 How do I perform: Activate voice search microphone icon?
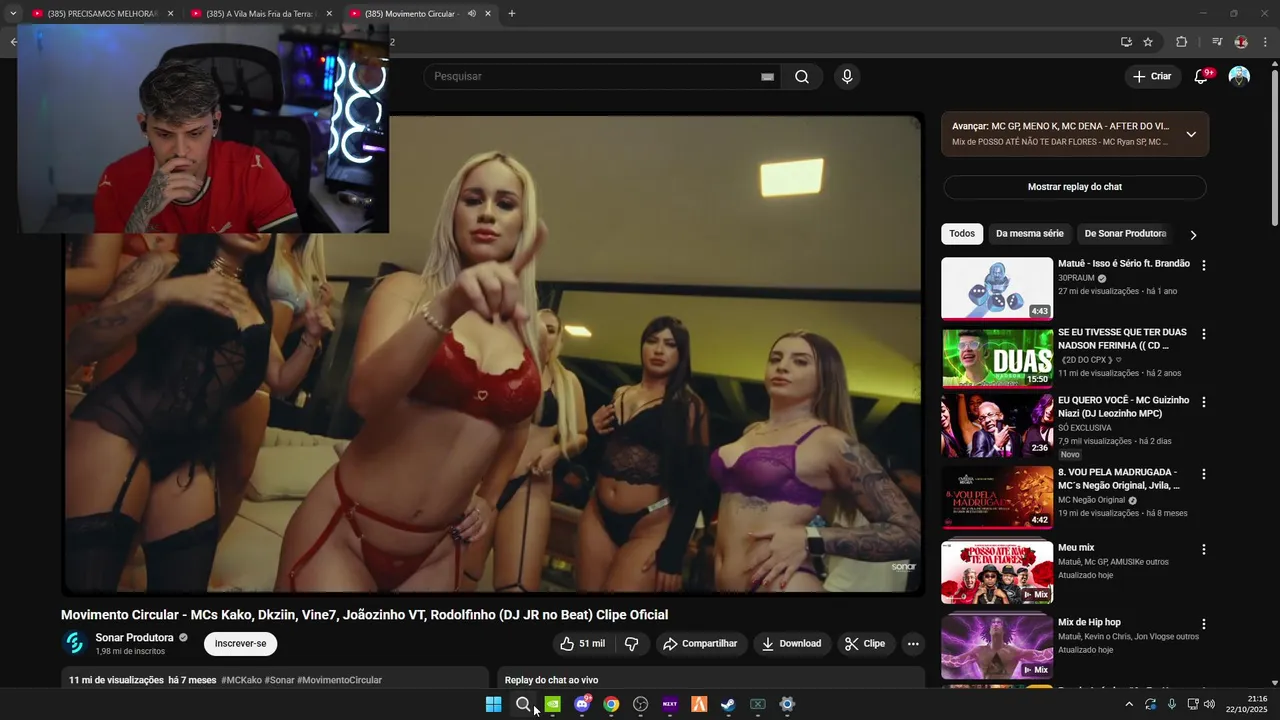tap(847, 77)
